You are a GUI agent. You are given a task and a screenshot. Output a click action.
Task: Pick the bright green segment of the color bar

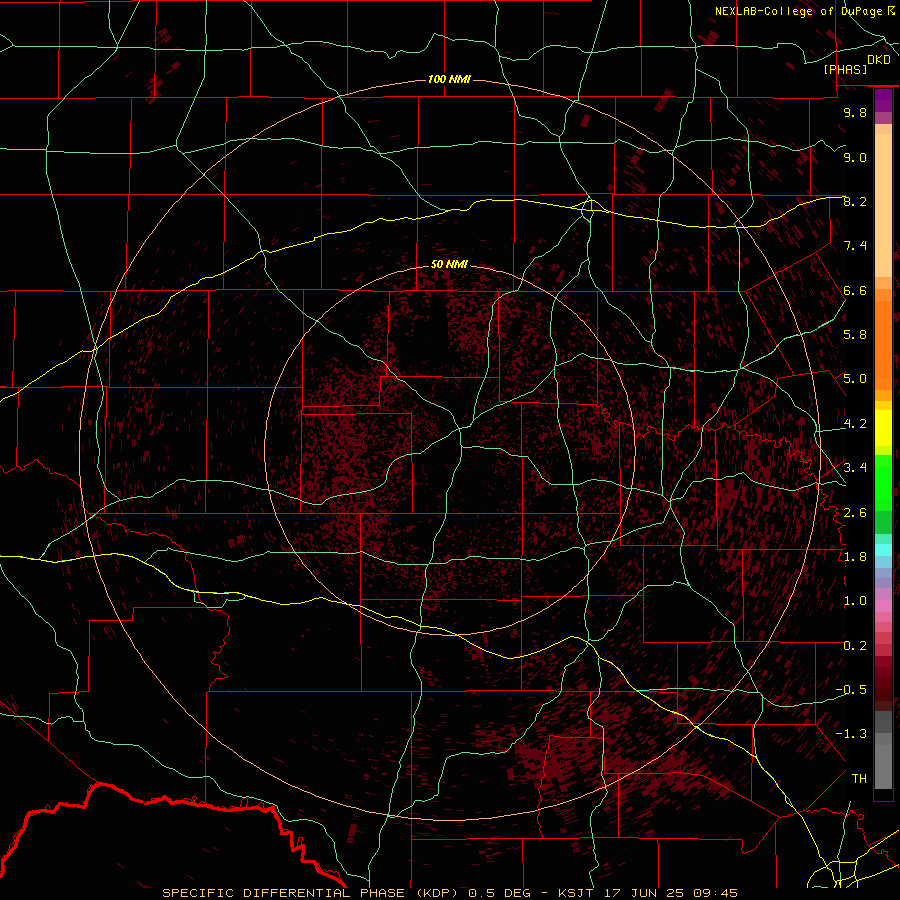(883, 482)
